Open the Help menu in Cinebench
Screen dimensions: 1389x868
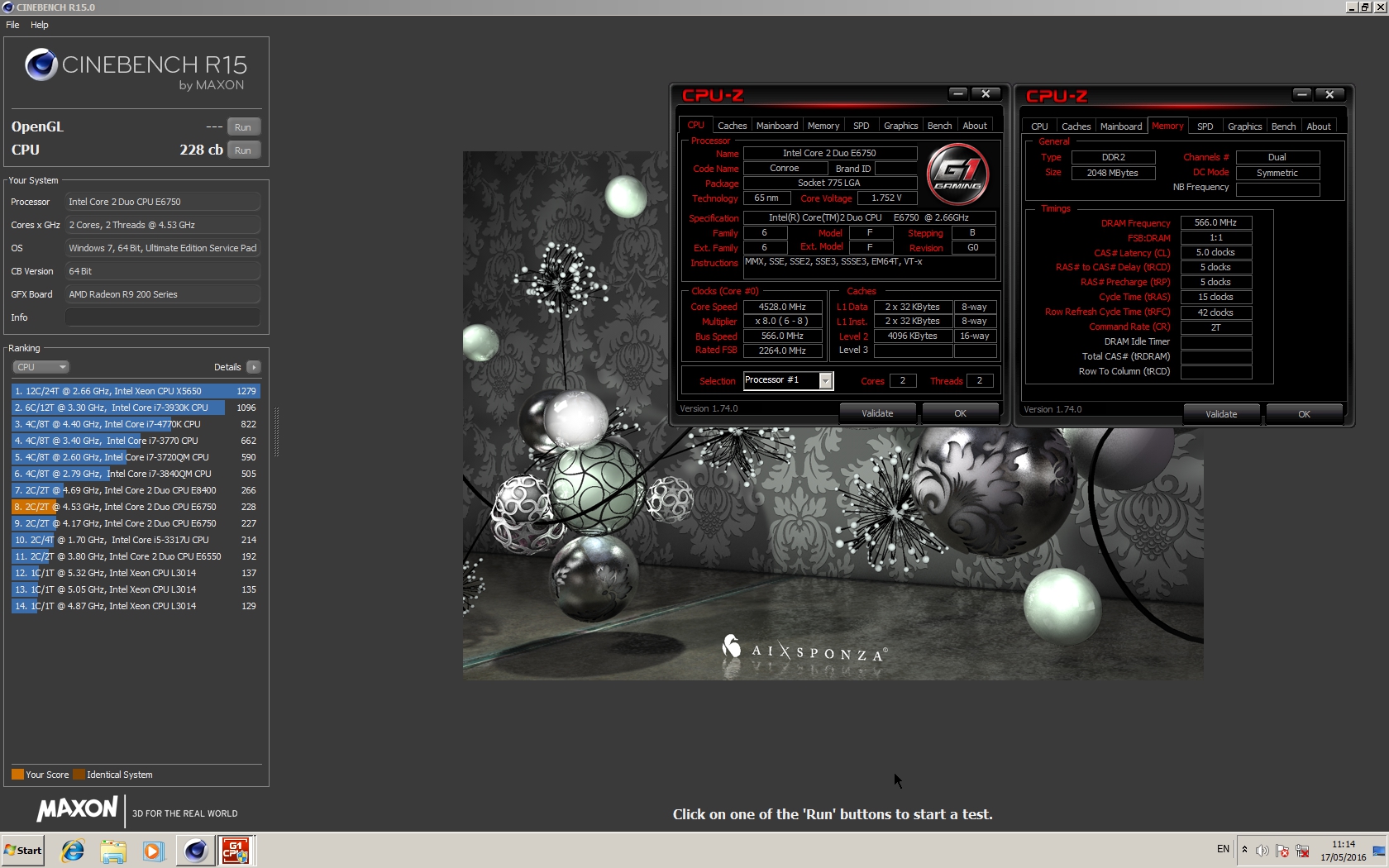[40, 25]
